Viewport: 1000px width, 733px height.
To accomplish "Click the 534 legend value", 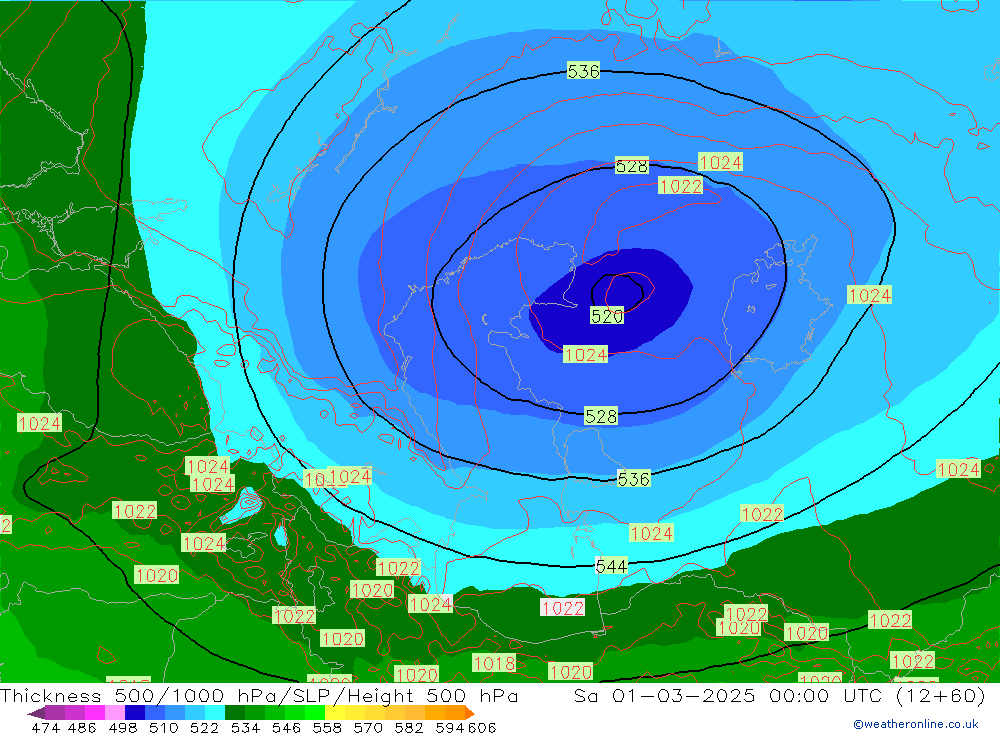I will pyautogui.click(x=246, y=727).
